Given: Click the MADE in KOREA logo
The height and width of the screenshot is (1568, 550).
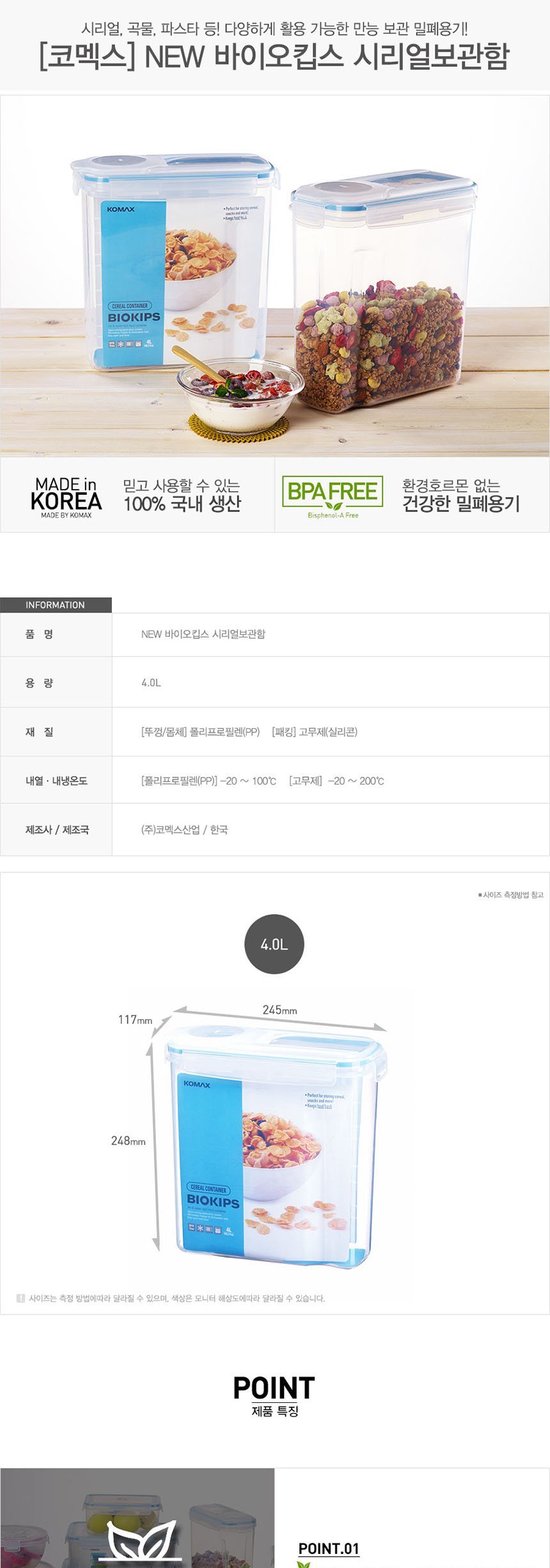Looking at the screenshot, I should (x=66, y=497).
